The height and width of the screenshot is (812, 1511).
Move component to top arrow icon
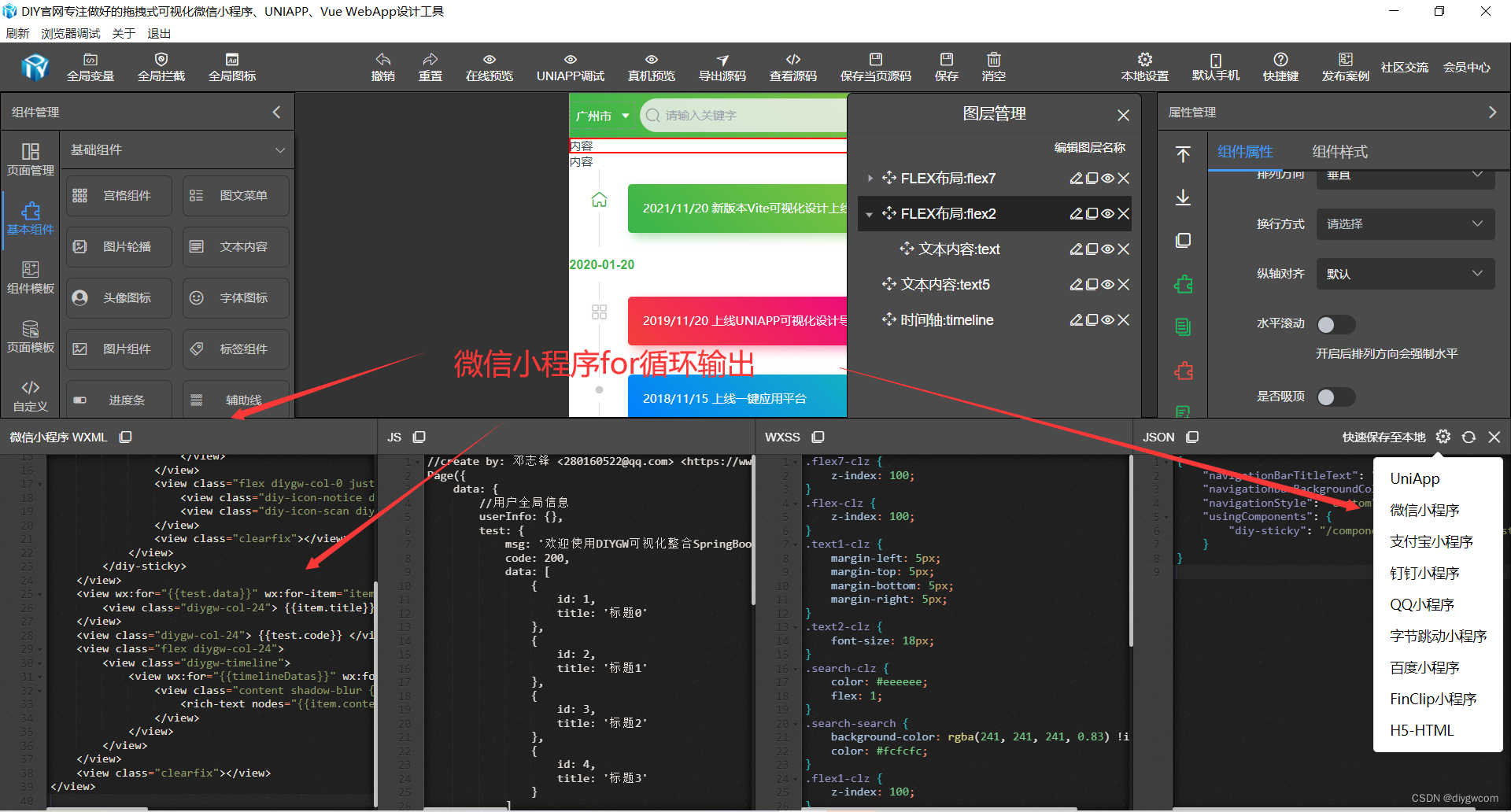pyautogui.click(x=1183, y=154)
